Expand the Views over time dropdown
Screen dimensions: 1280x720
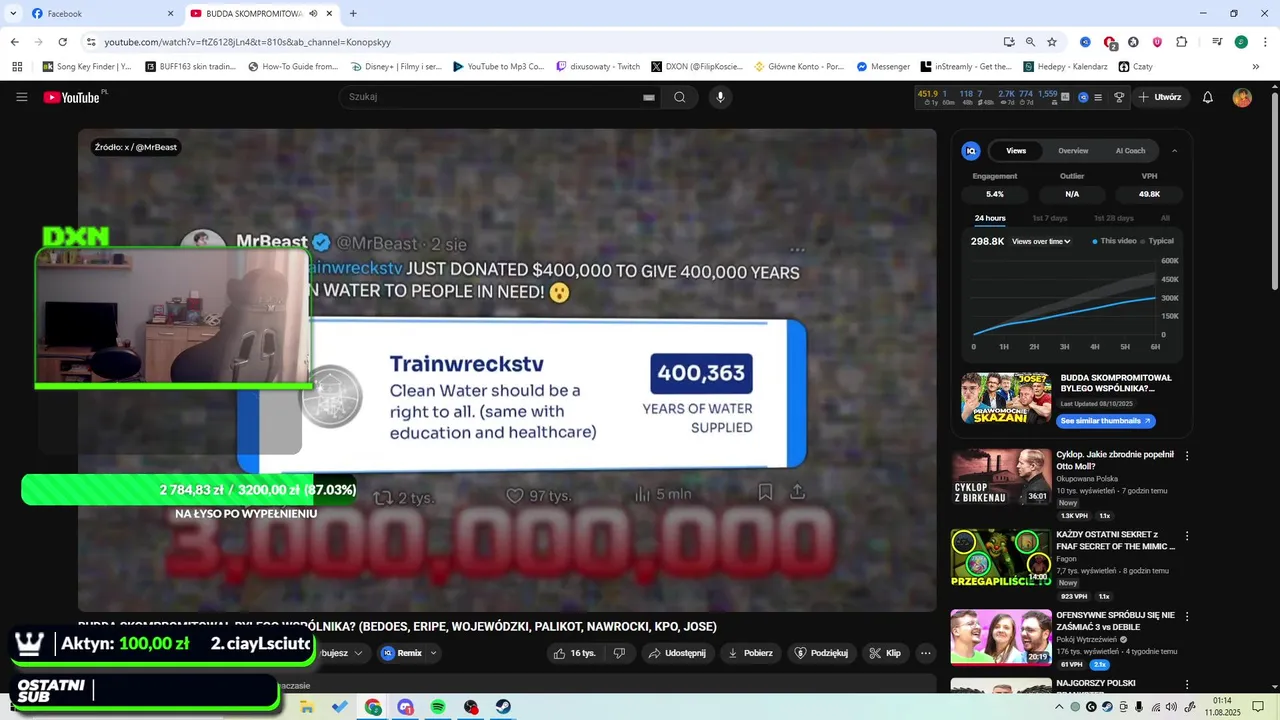(x=1040, y=241)
